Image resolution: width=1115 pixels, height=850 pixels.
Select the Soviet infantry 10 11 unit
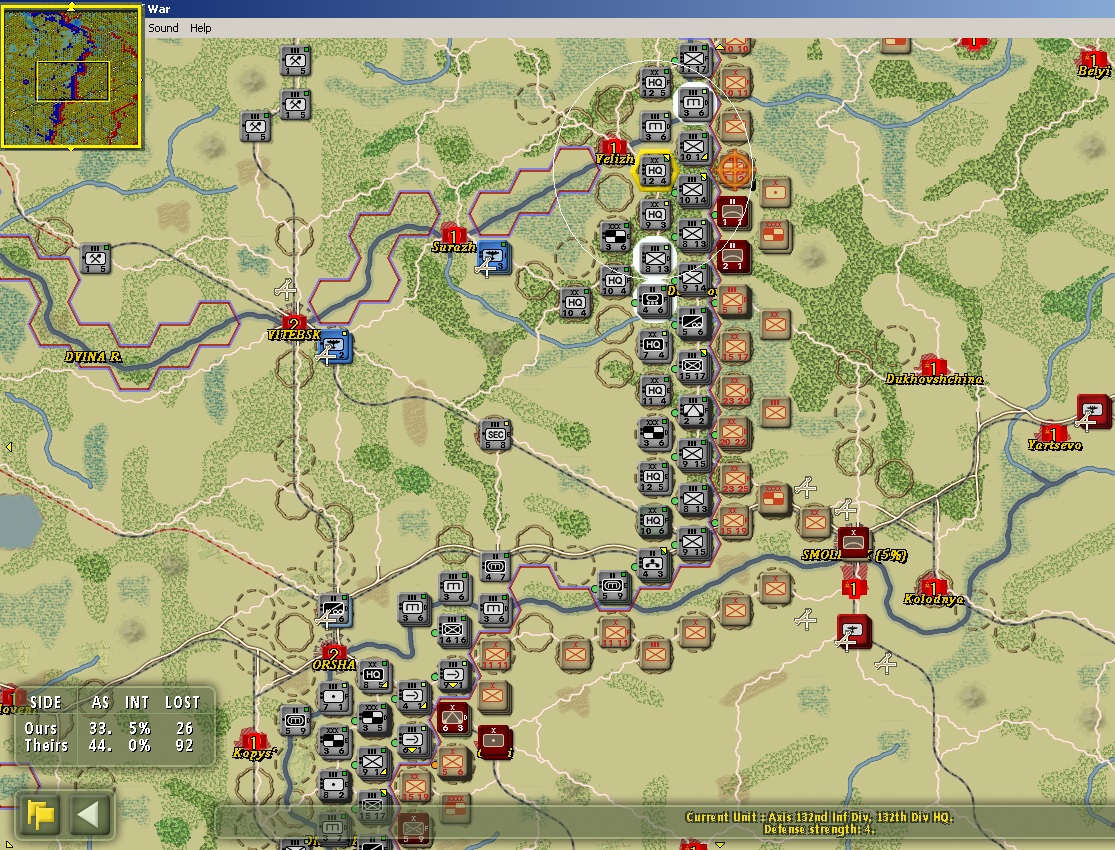(735, 83)
